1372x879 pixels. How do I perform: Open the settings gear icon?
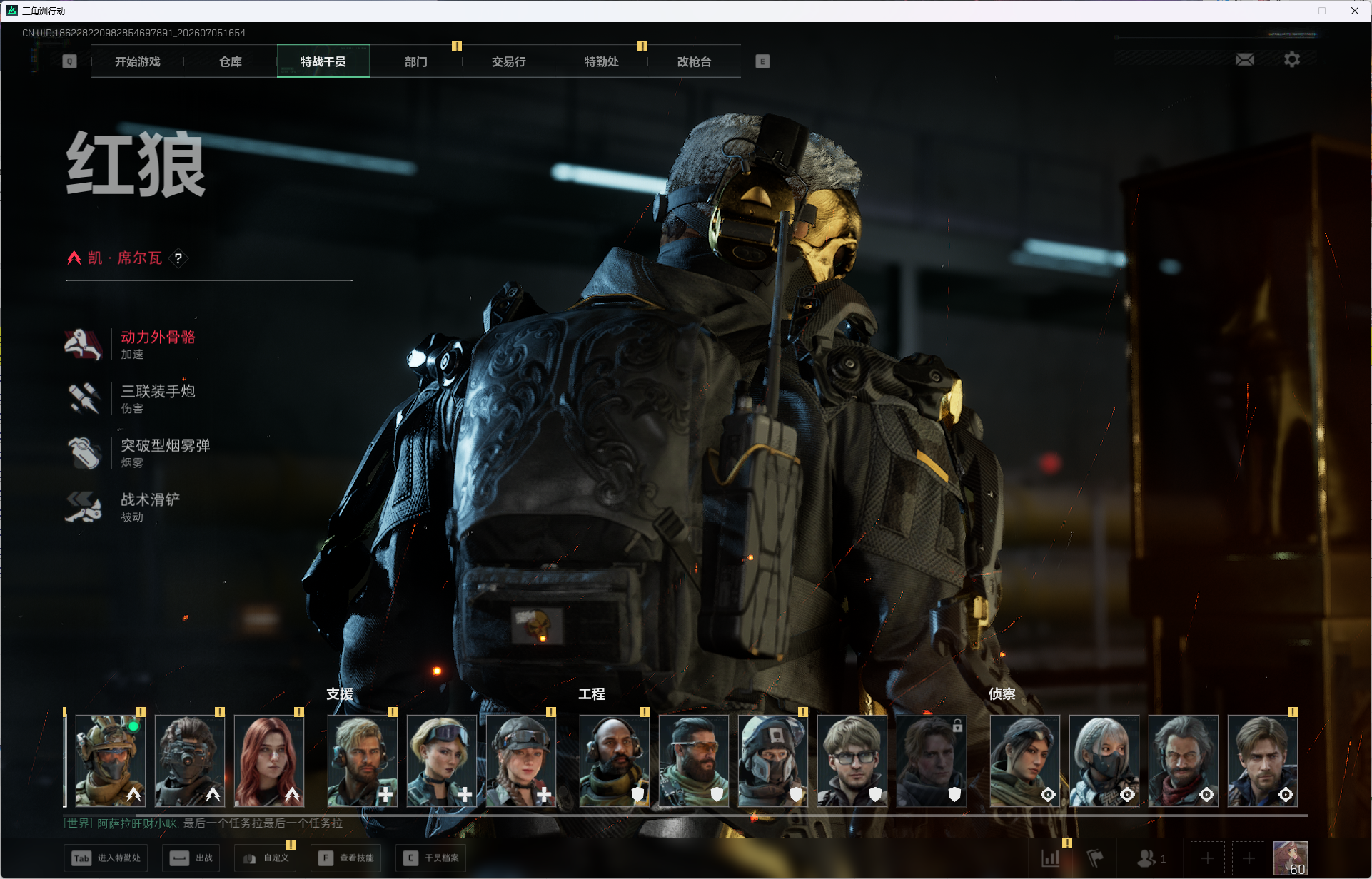(1292, 59)
